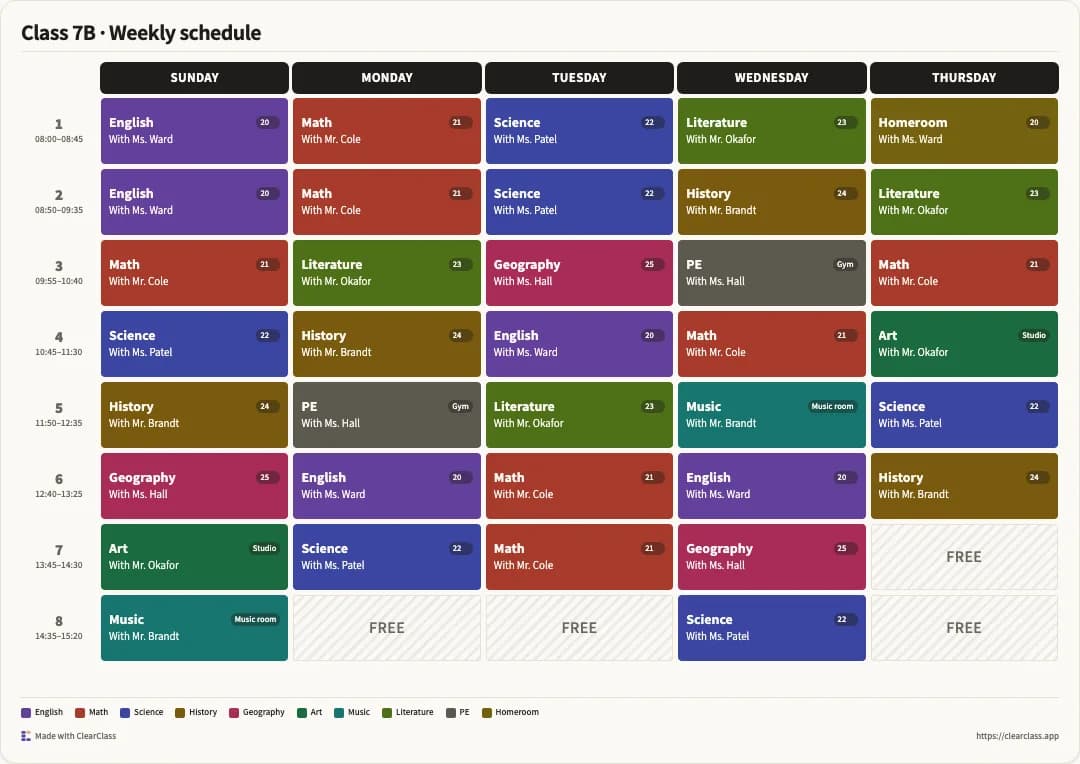Click the PE gray legend swatch
This screenshot has height=764, width=1080.
[x=451, y=712]
